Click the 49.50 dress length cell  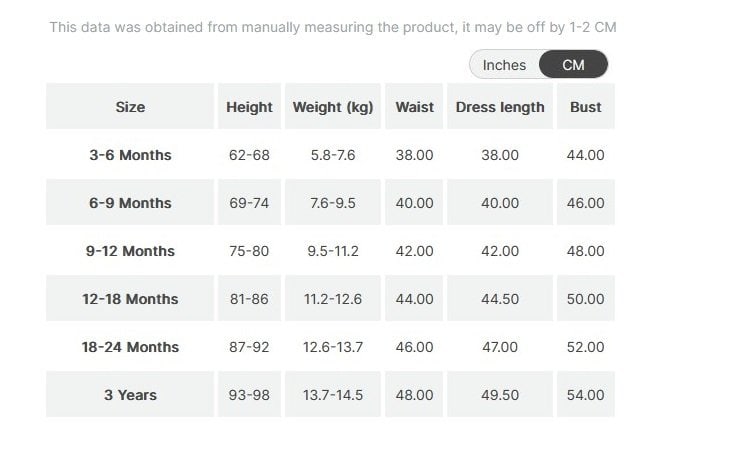pos(500,395)
